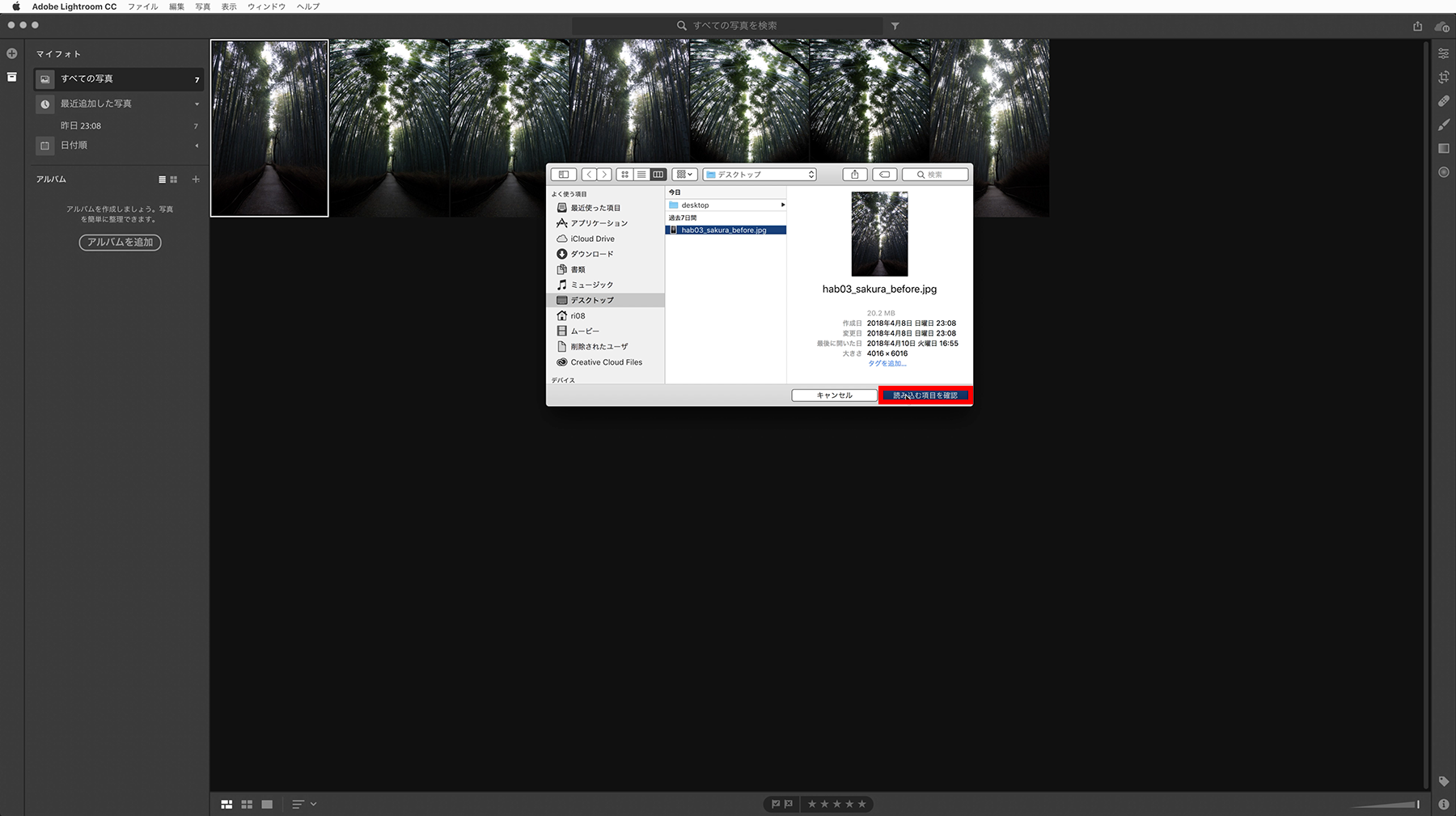The width and height of the screenshot is (1456, 816).
Task: Adjust the thumbnail size slider
Action: pyautogui.click(x=1385, y=804)
